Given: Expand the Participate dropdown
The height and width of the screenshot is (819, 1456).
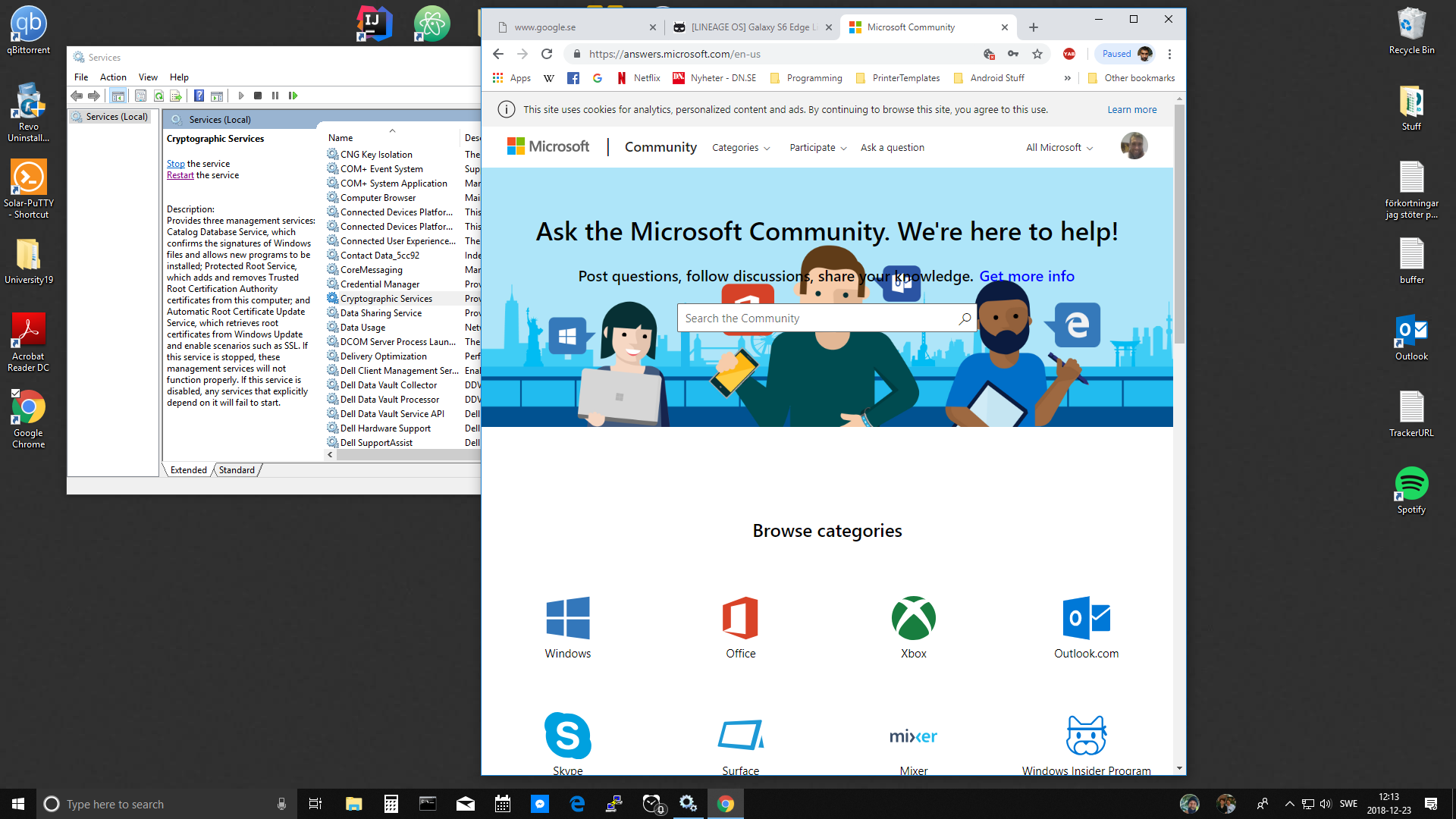Looking at the screenshot, I should (x=817, y=148).
